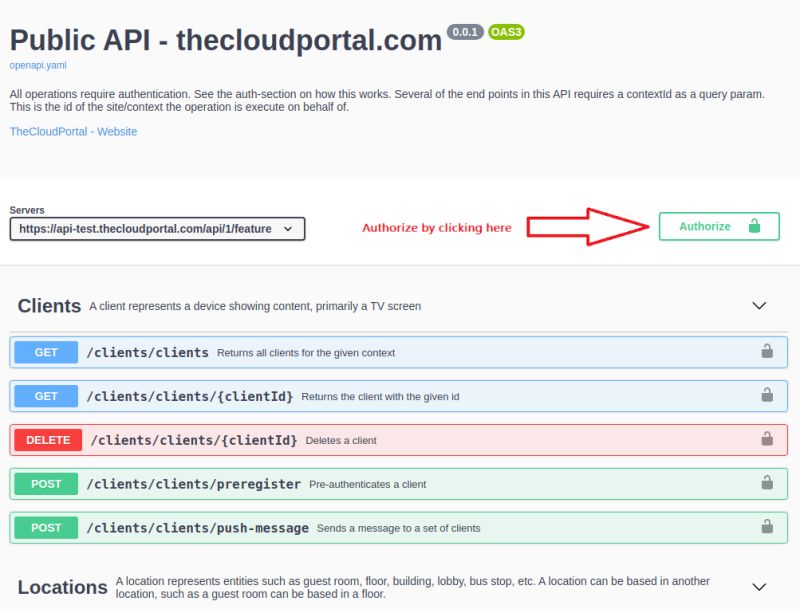Click the padlock icon on GET /clients/clients

pyautogui.click(x=767, y=351)
